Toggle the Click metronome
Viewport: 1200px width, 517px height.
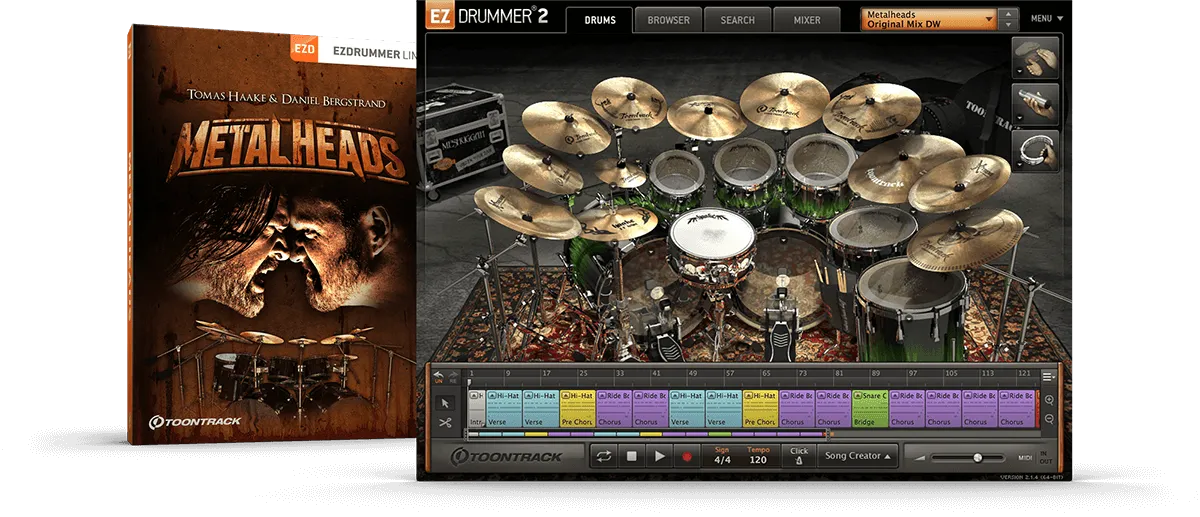tap(799, 456)
